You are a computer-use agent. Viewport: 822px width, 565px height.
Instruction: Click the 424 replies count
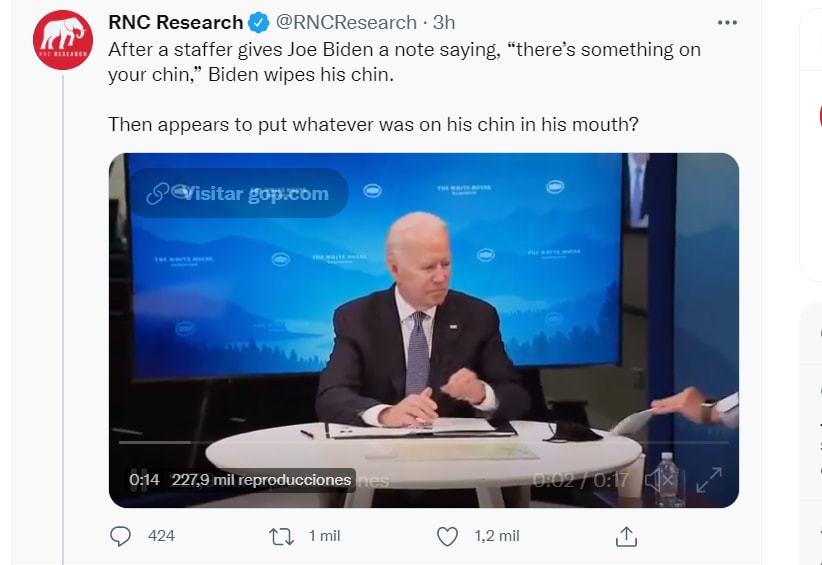click(161, 536)
